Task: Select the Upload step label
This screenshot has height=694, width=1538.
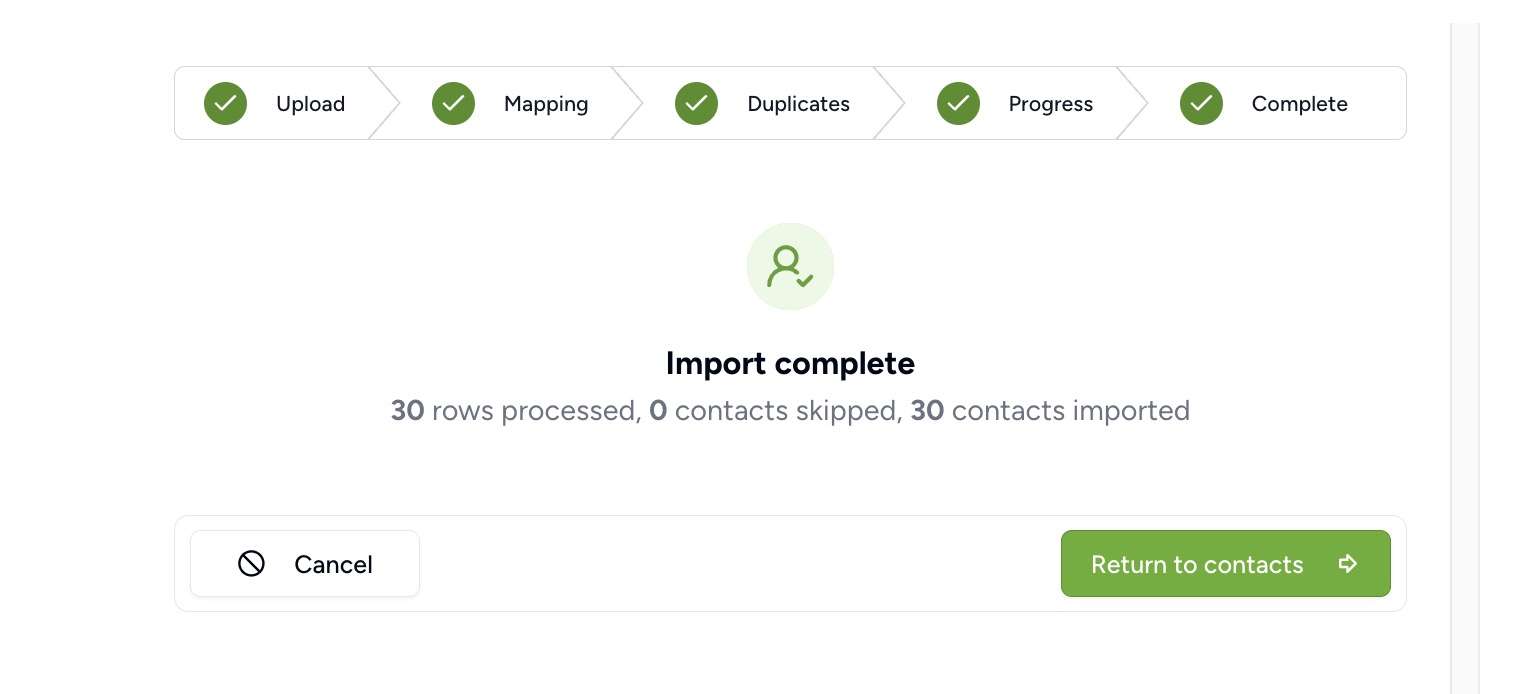Action: [310, 104]
